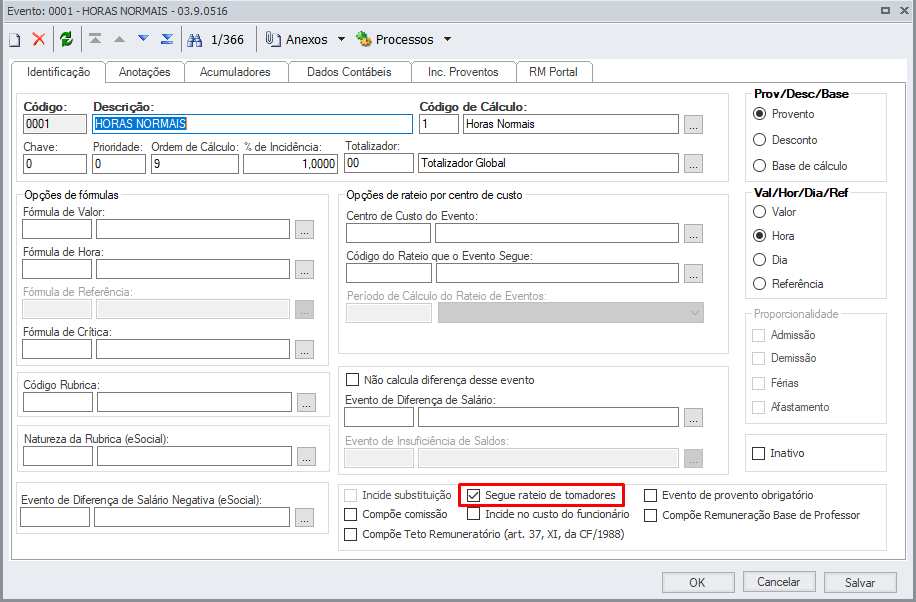Open lookup for Natureza da Rubrica
Viewport: 916px width, 602px height.
point(307,456)
